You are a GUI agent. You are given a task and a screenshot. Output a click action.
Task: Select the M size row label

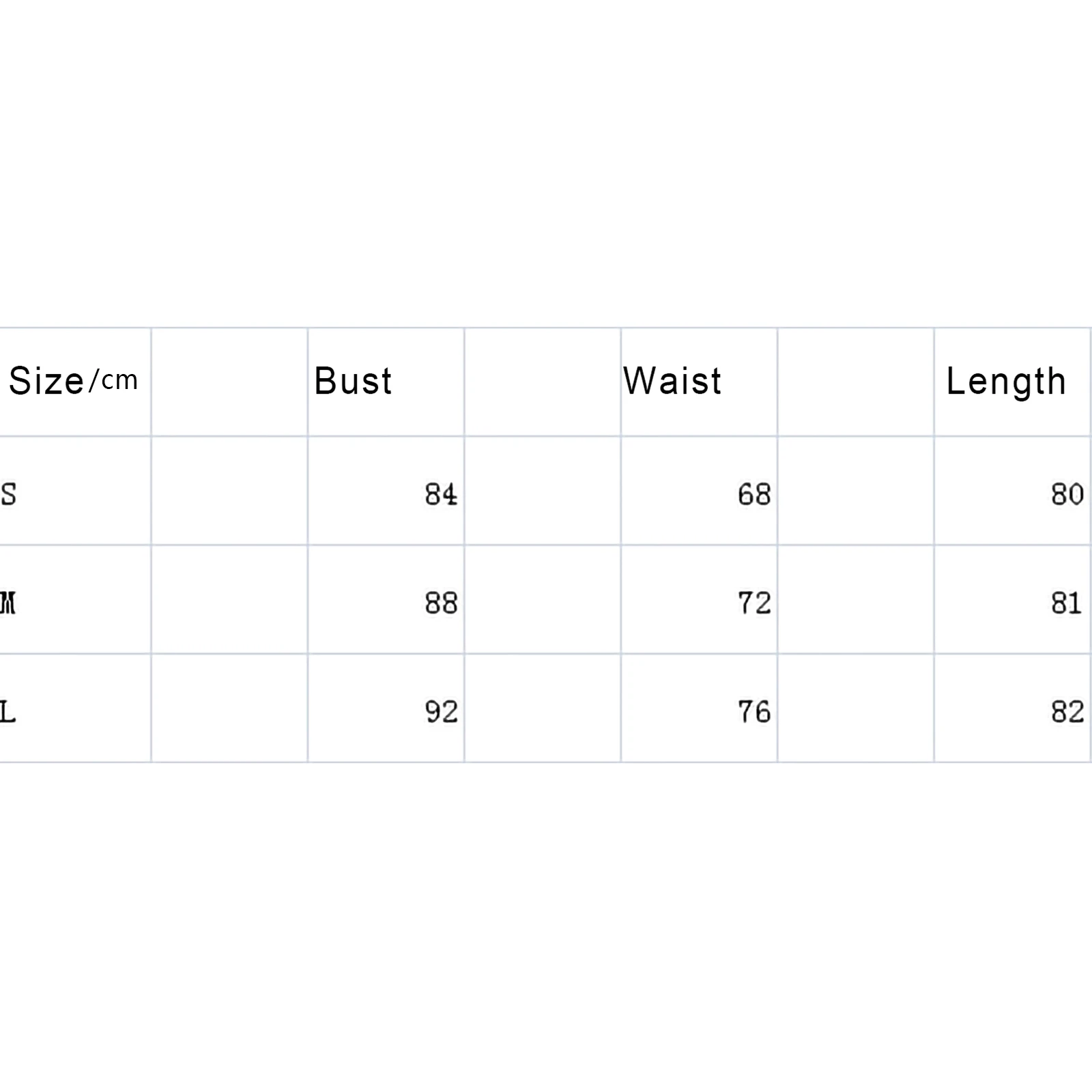click(8, 603)
